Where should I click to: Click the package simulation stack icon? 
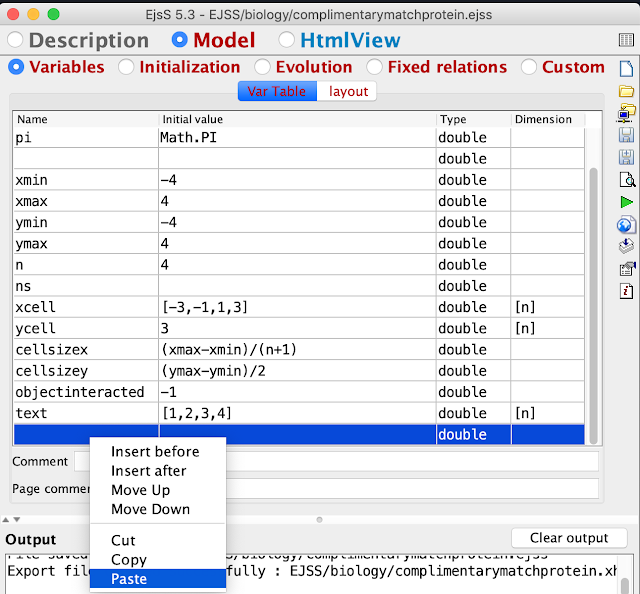(x=626, y=246)
